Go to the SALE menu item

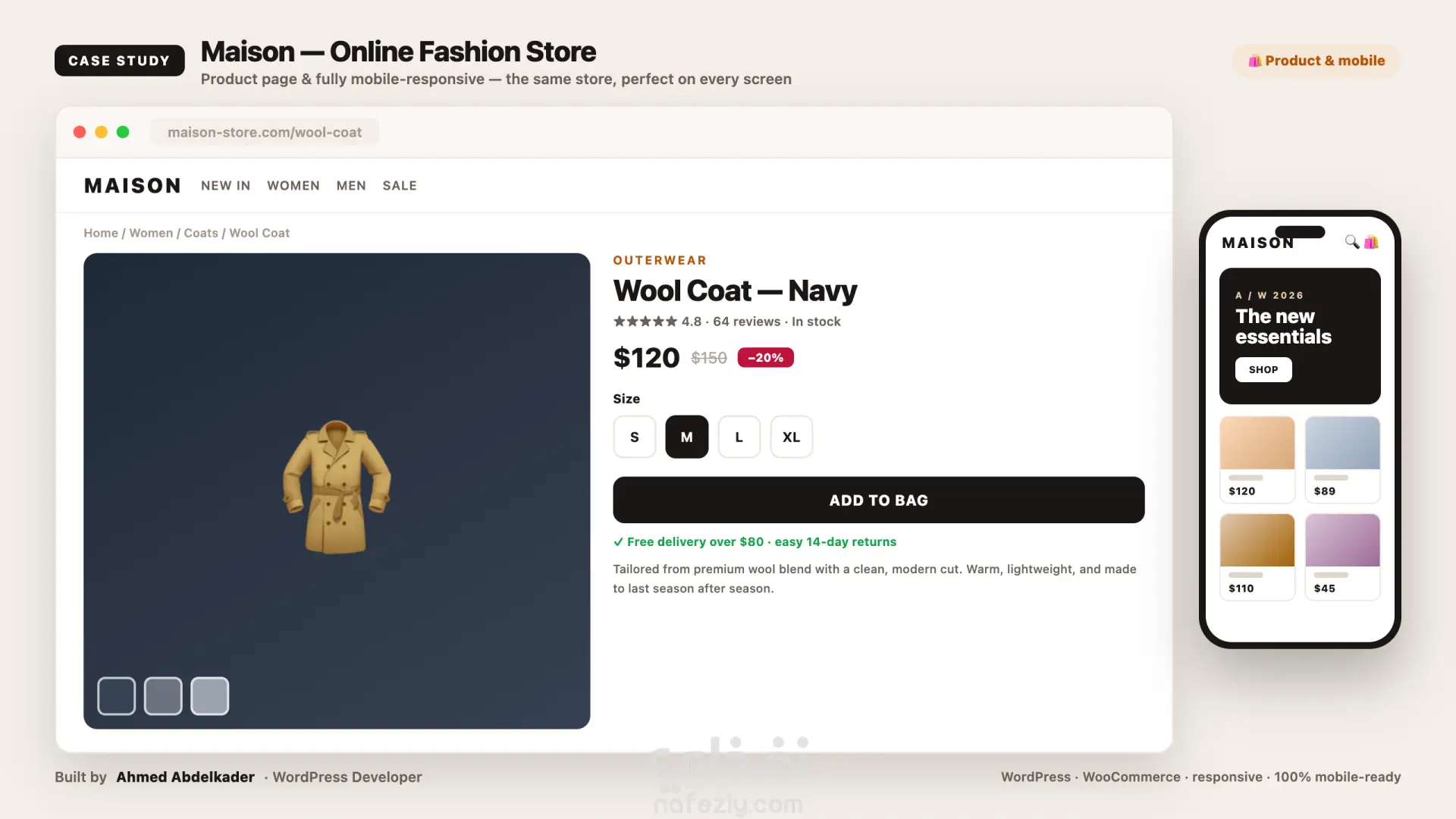400,186
